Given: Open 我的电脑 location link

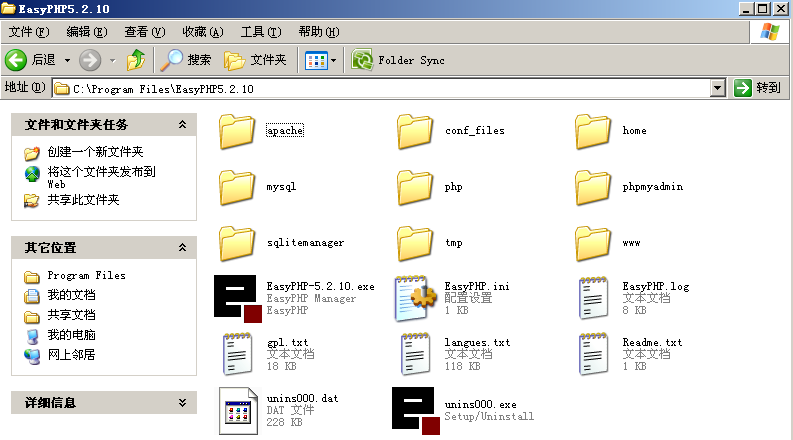Looking at the screenshot, I should [71, 335].
